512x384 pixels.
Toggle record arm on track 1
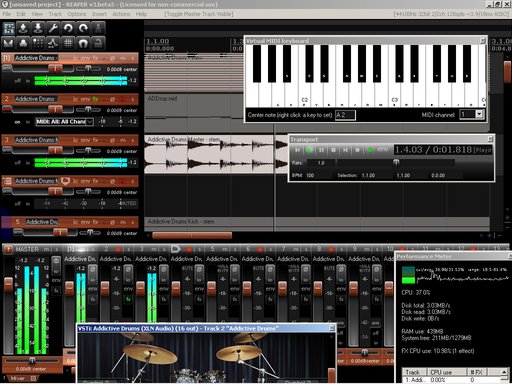click(7, 68)
